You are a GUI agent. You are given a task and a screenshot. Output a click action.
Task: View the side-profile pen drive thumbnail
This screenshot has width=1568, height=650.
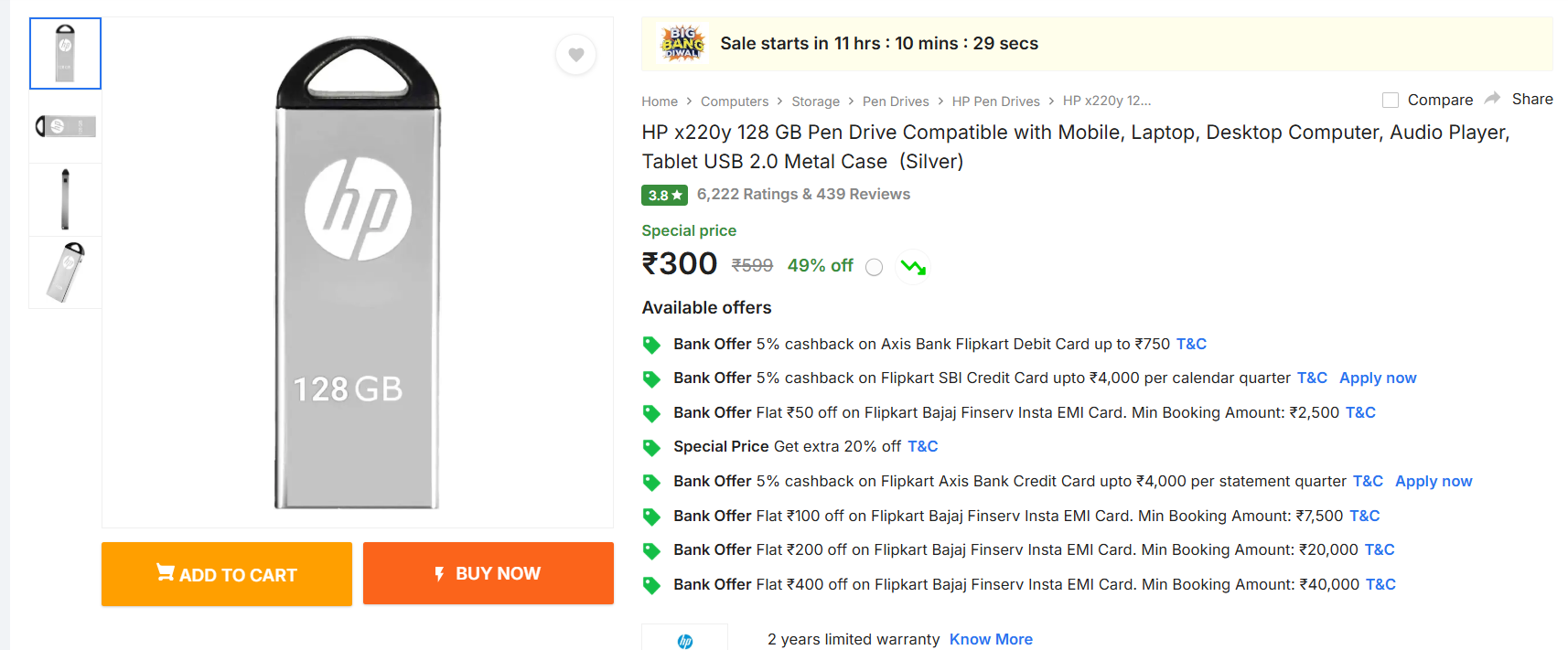click(65, 199)
